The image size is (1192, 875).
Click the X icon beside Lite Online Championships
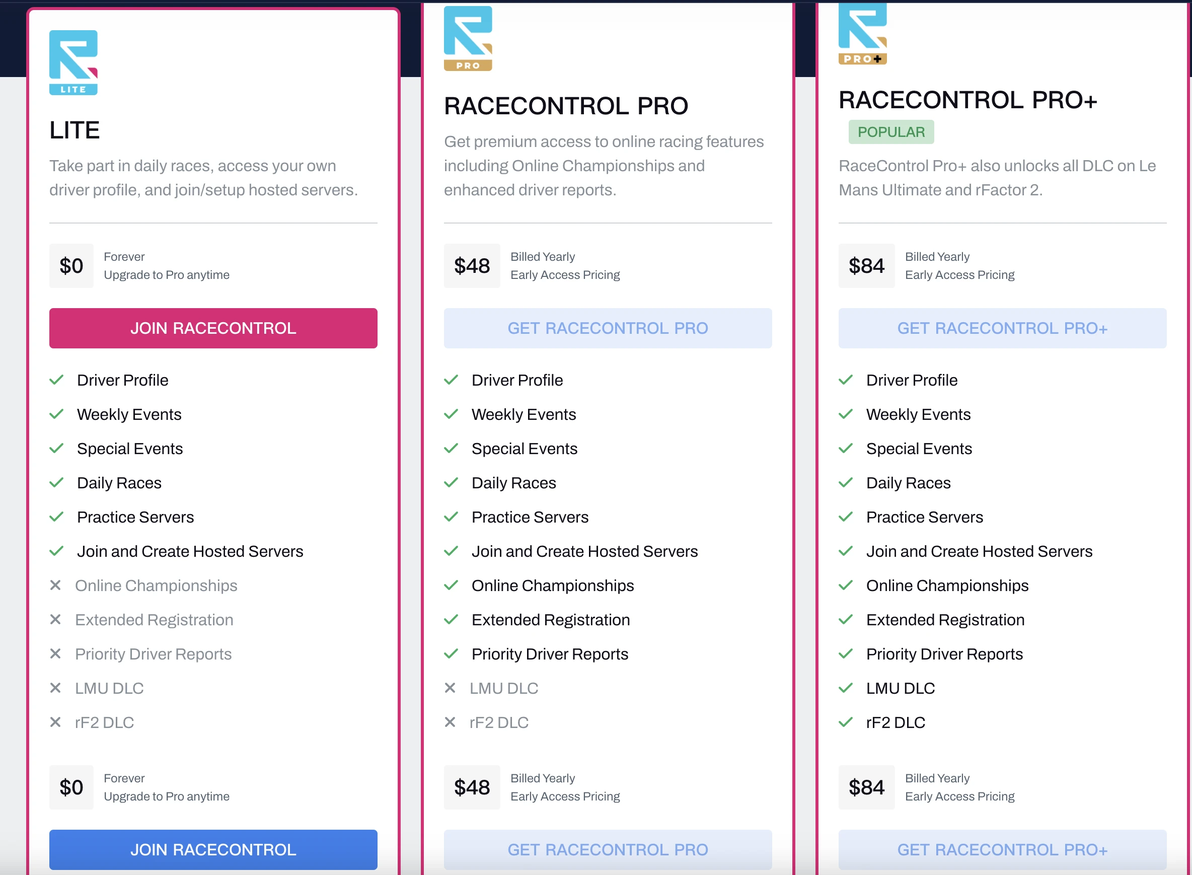(56, 586)
